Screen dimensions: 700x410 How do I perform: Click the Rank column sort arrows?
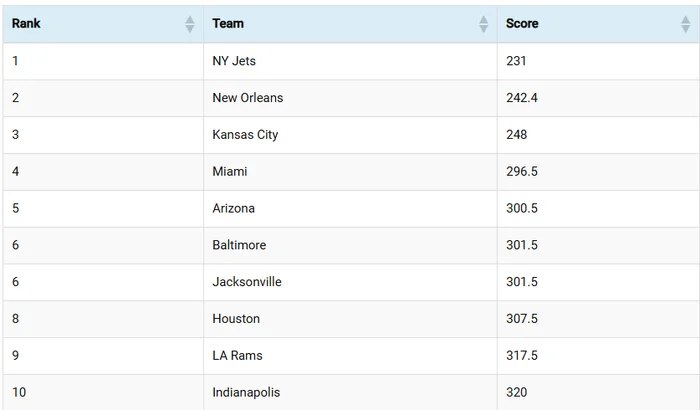coord(190,24)
